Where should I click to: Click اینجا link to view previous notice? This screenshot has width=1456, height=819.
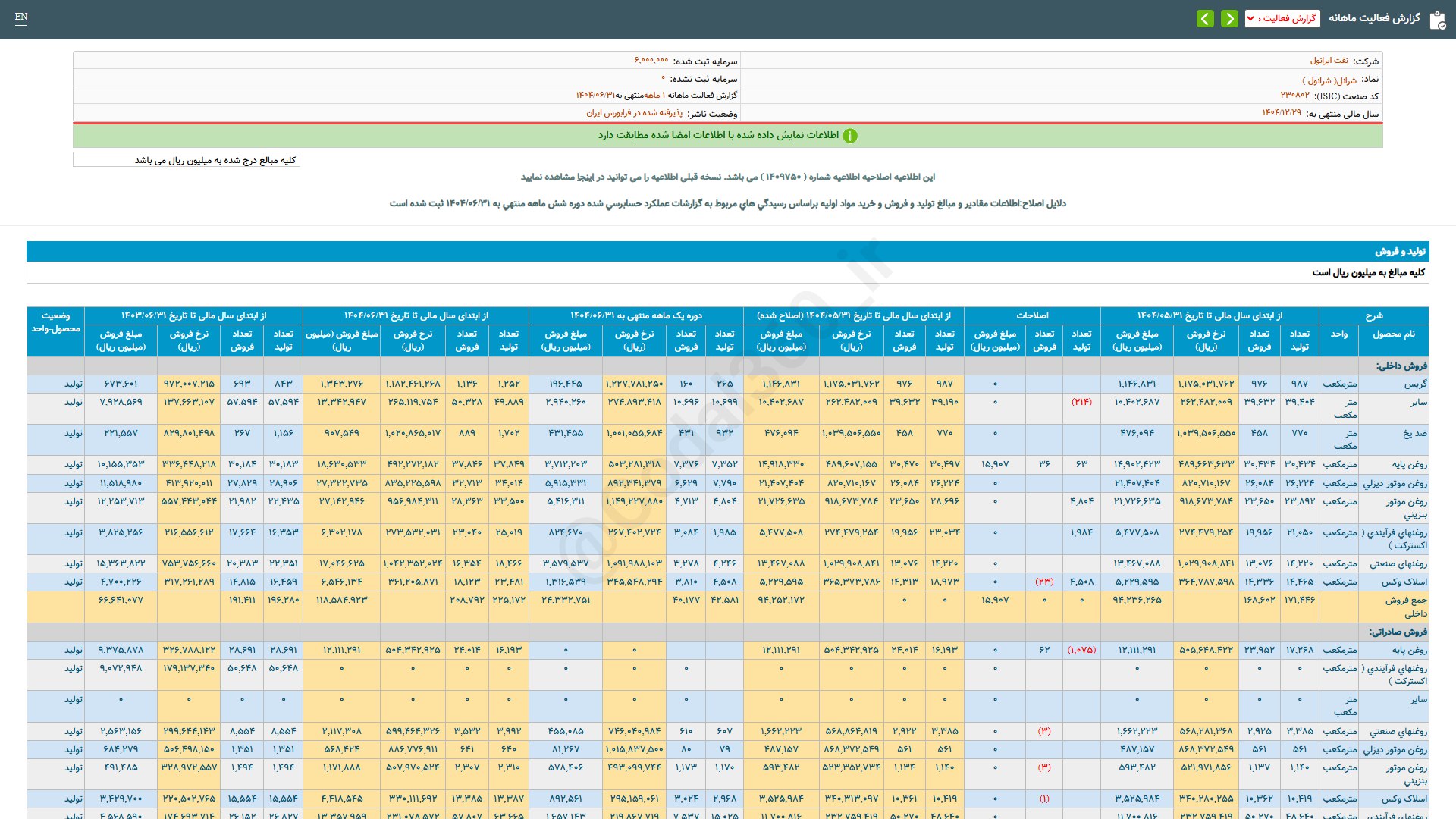585,177
